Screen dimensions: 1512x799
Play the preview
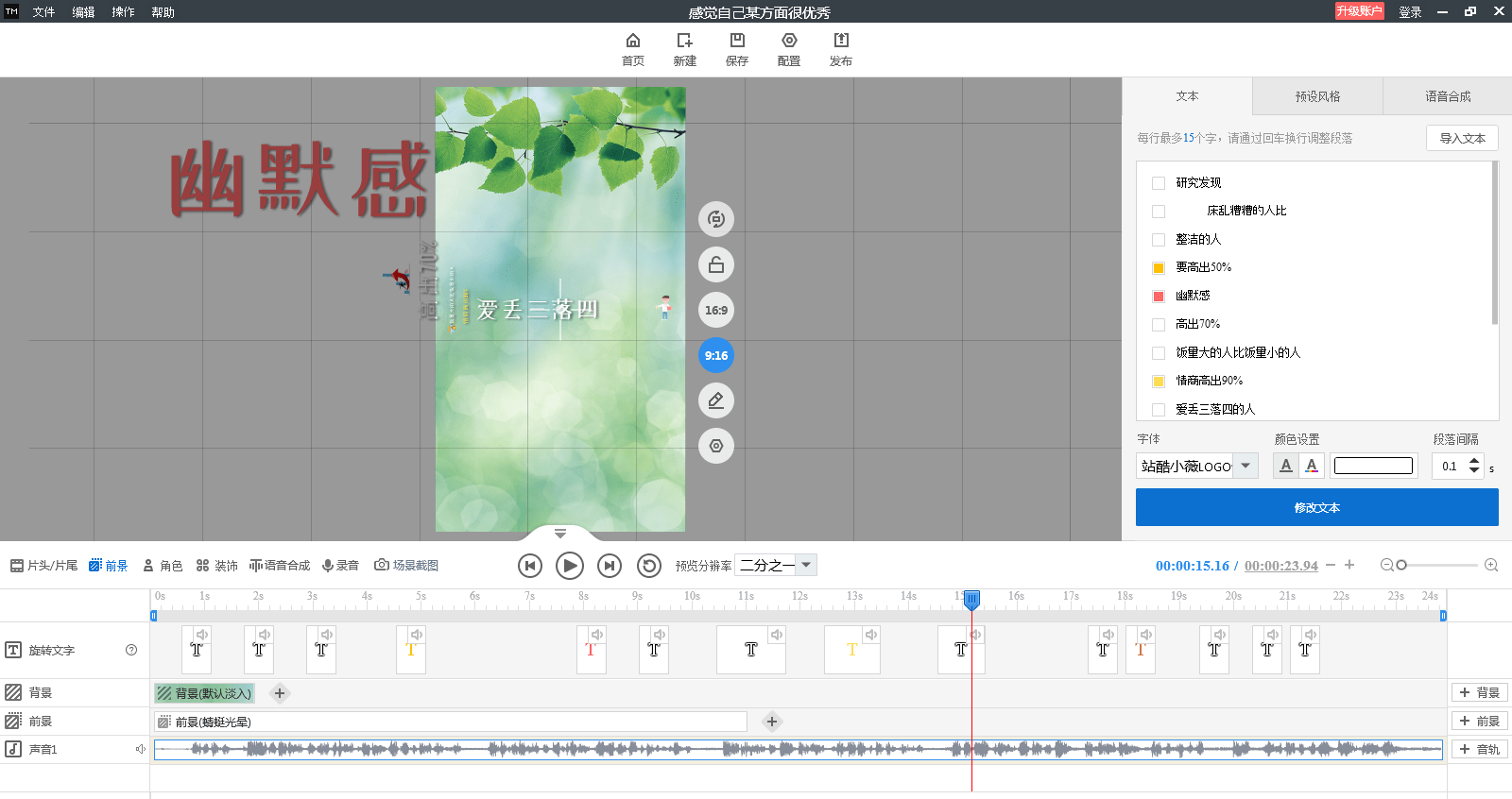pyautogui.click(x=570, y=566)
